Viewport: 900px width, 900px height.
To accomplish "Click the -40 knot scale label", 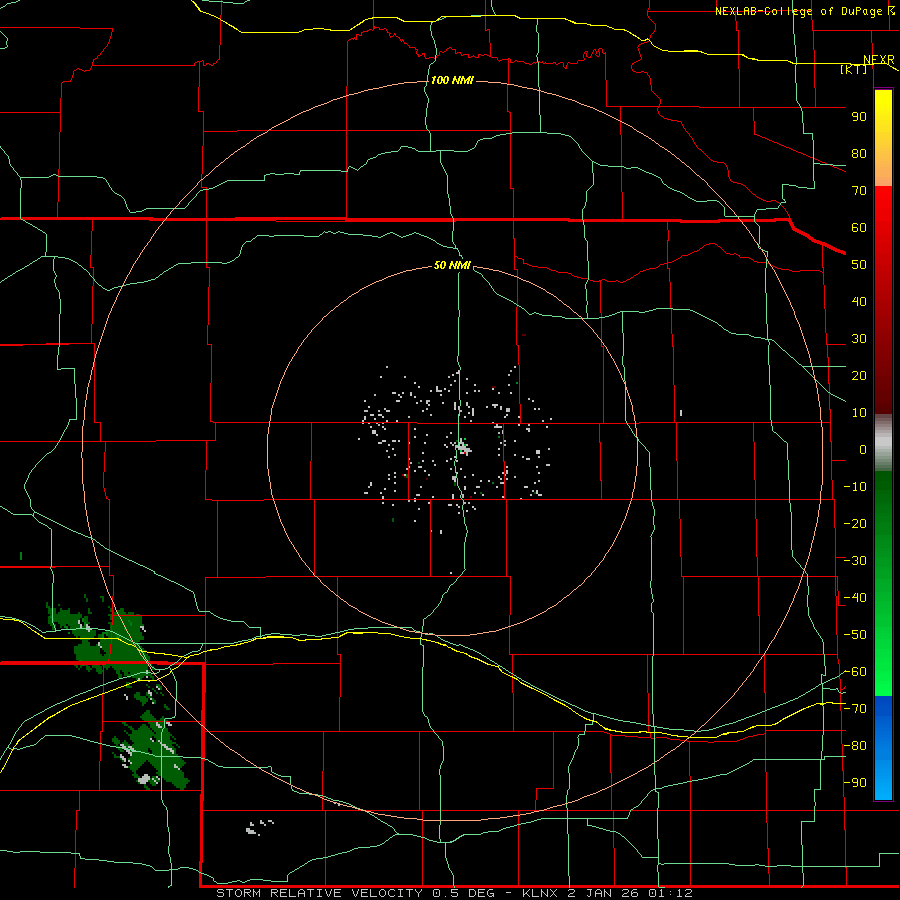I will click(x=855, y=598).
